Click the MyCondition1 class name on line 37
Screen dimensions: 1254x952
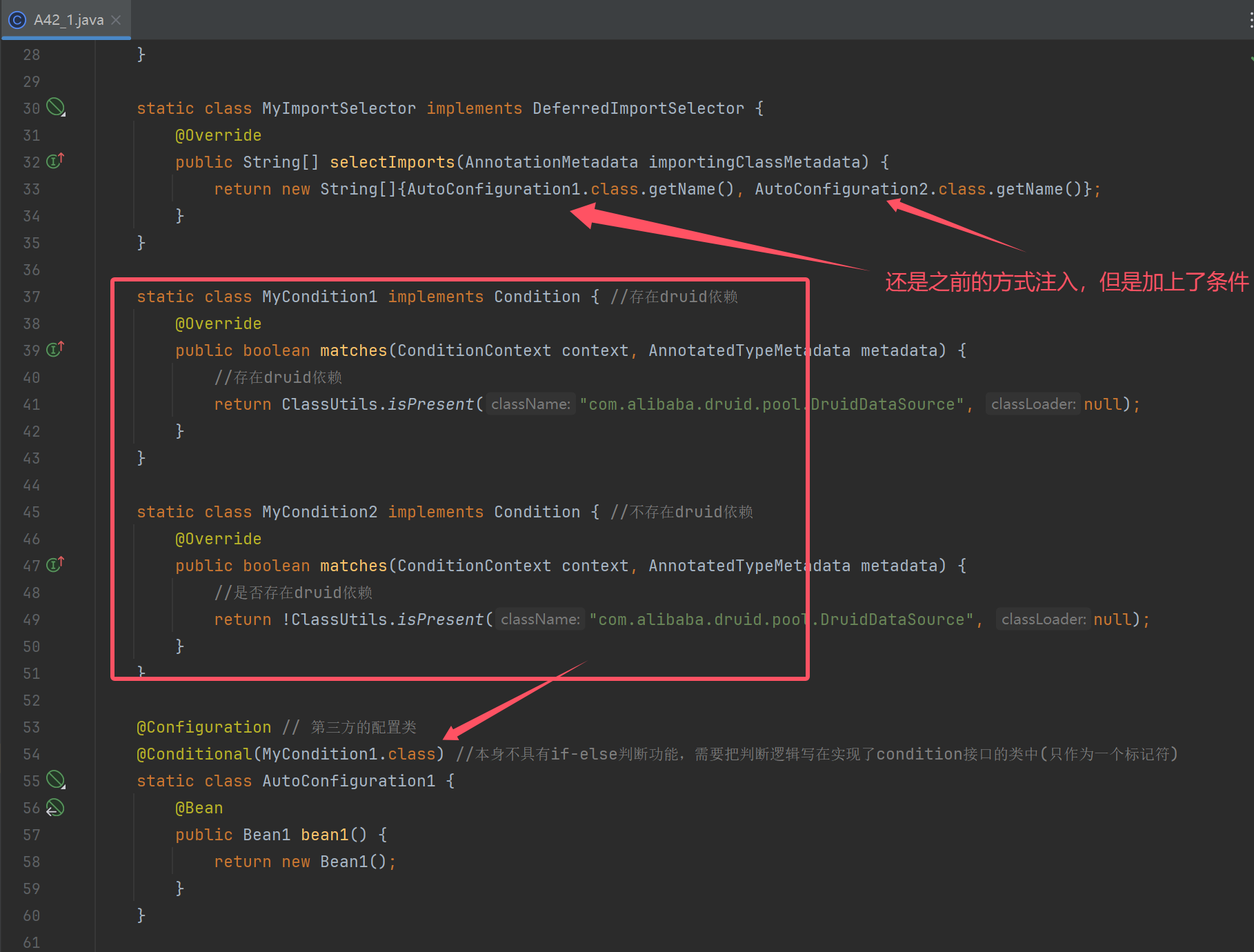(x=319, y=297)
